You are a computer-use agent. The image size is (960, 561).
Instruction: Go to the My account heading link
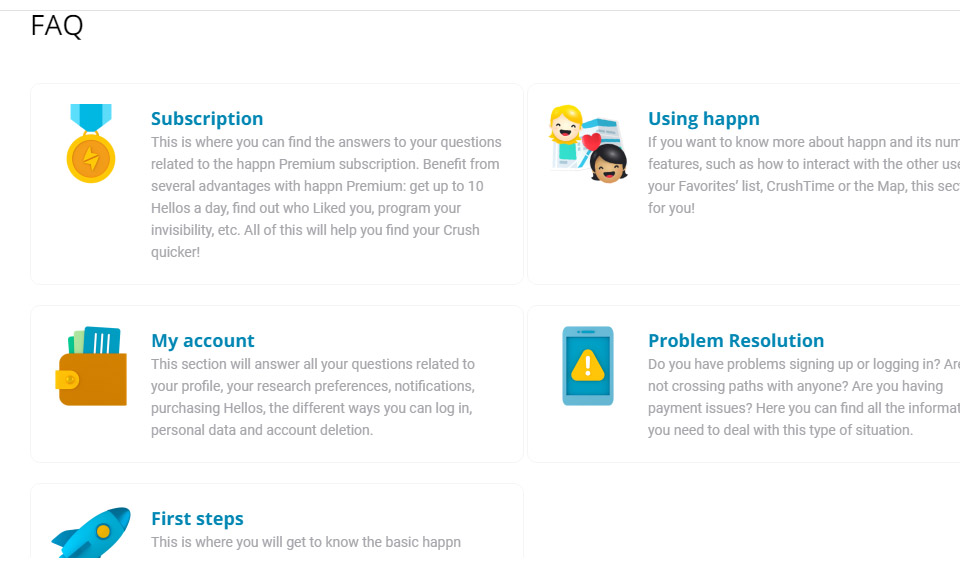click(202, 340)
